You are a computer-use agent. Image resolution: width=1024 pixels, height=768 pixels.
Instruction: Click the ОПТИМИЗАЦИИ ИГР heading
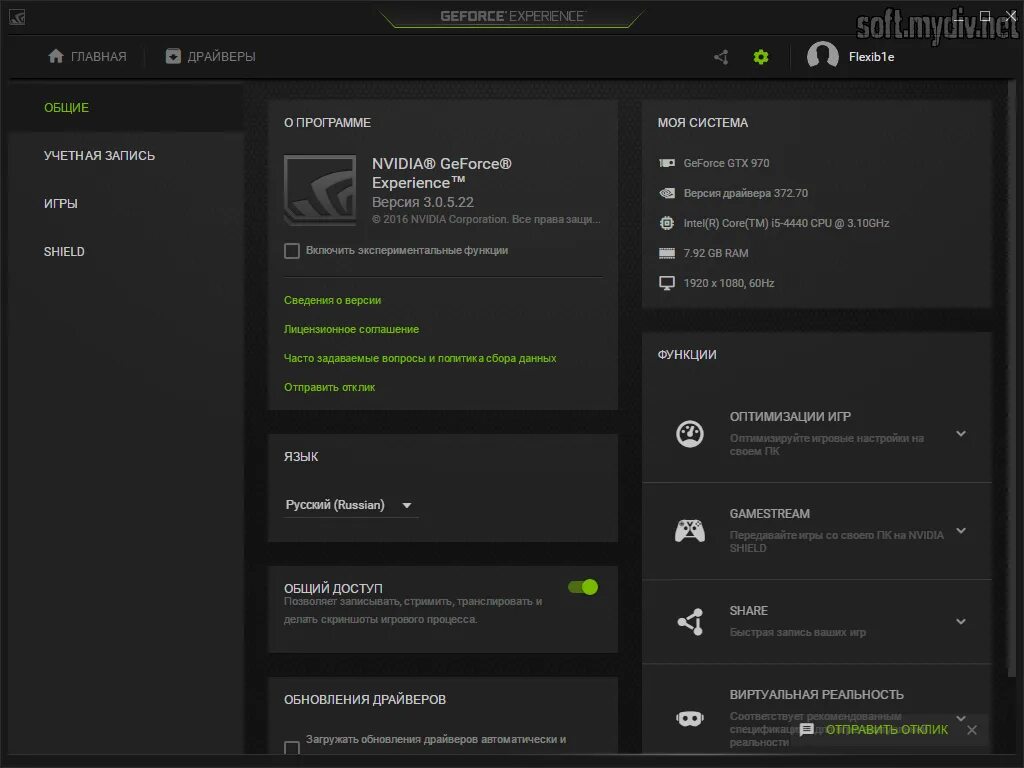coord(790,417)
